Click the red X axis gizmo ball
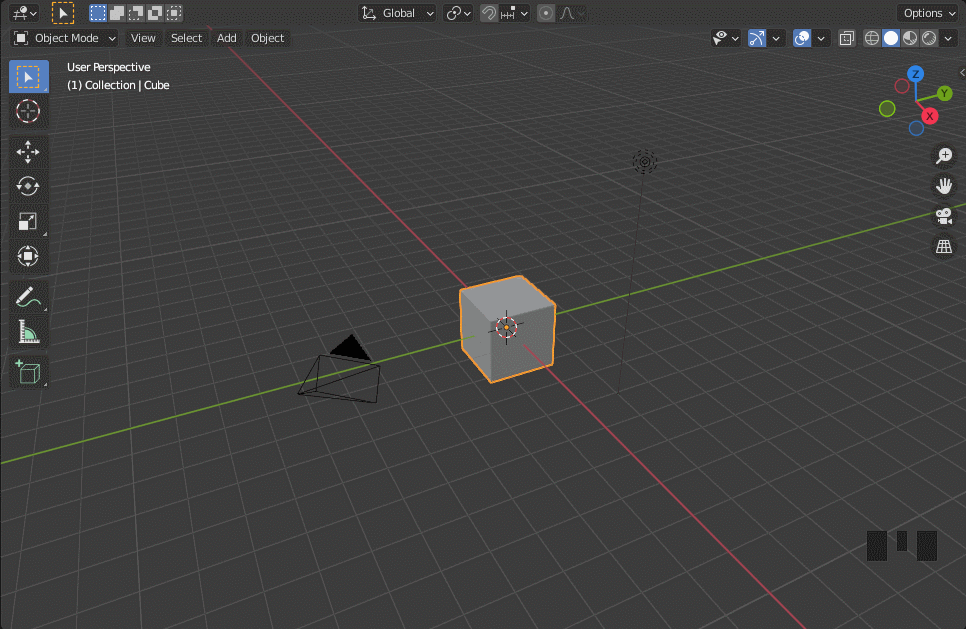 930,116
